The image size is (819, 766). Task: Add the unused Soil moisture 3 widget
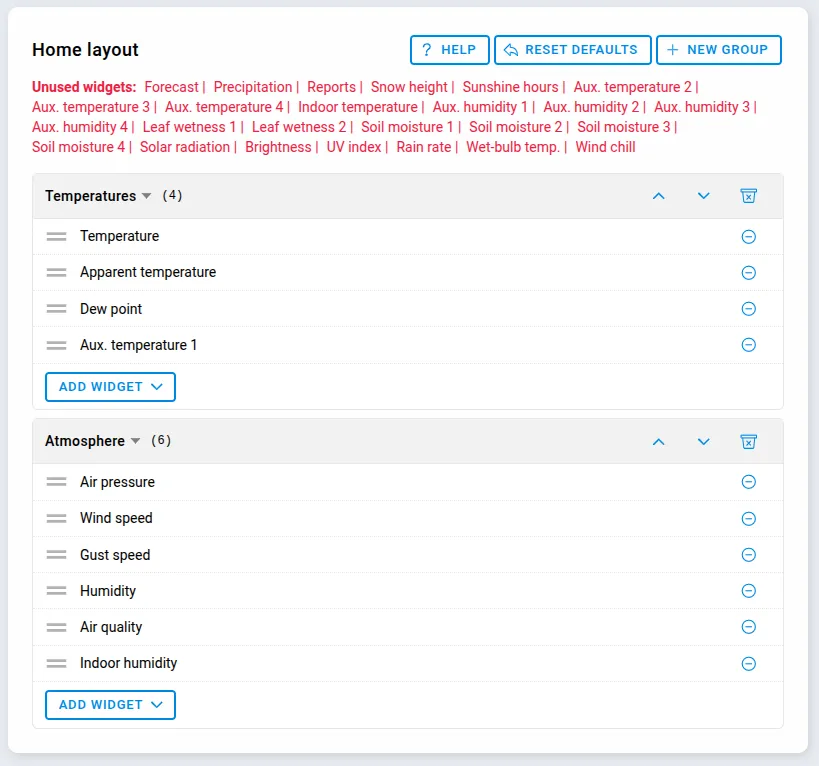[624, 127]
